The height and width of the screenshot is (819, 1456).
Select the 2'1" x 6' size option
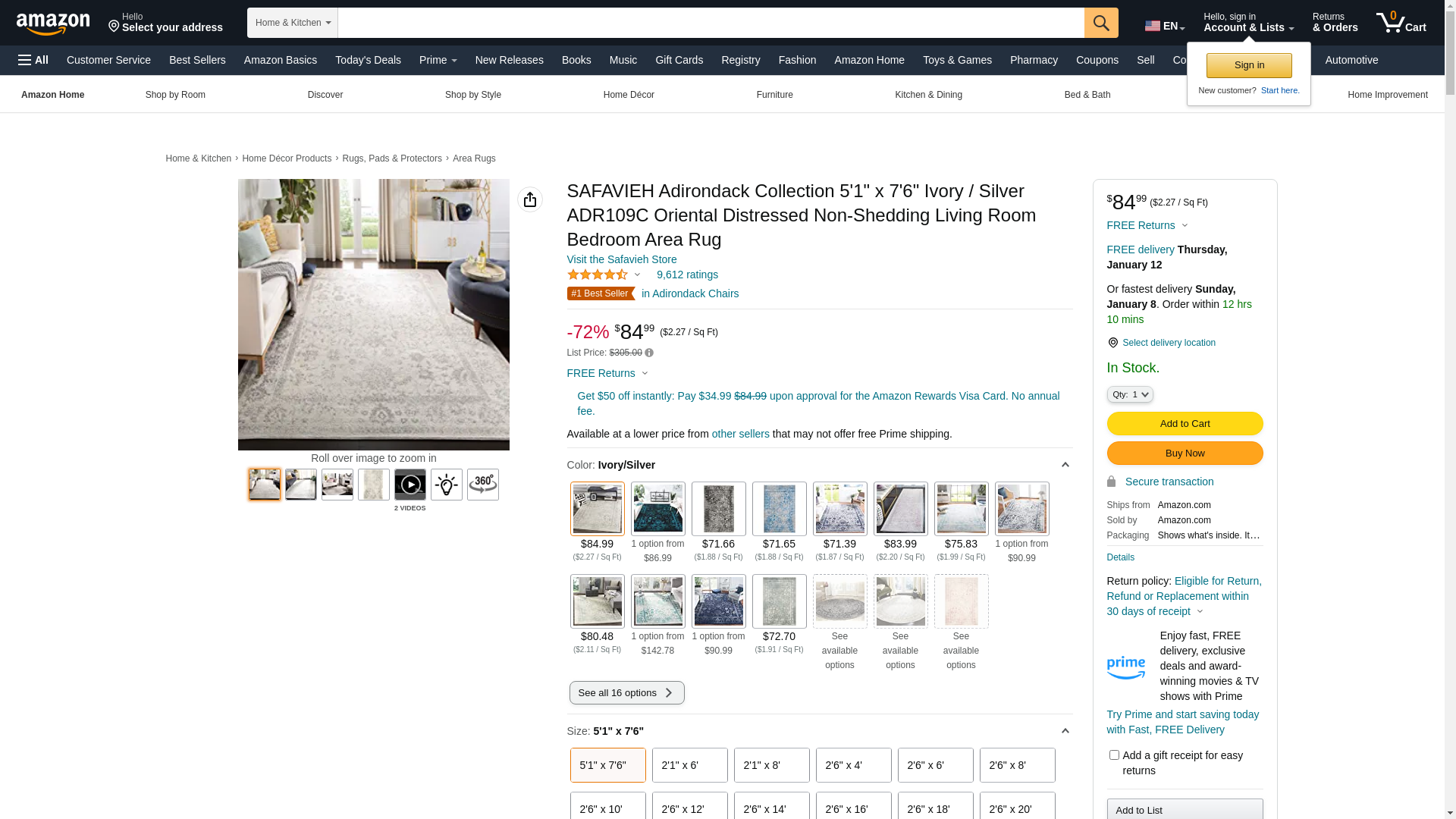pos(690,765)
